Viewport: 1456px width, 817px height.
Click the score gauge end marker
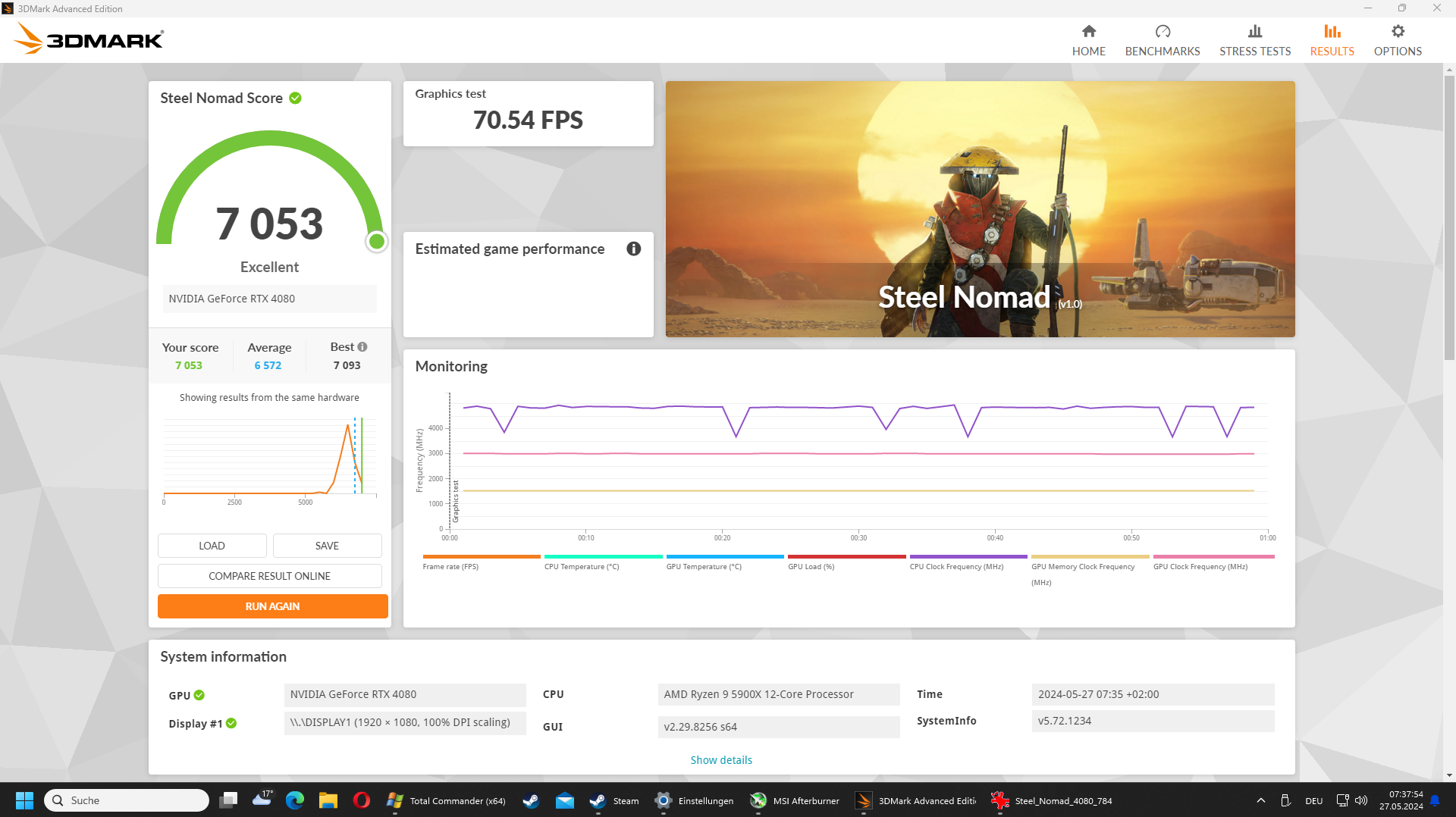click(376, 242)
